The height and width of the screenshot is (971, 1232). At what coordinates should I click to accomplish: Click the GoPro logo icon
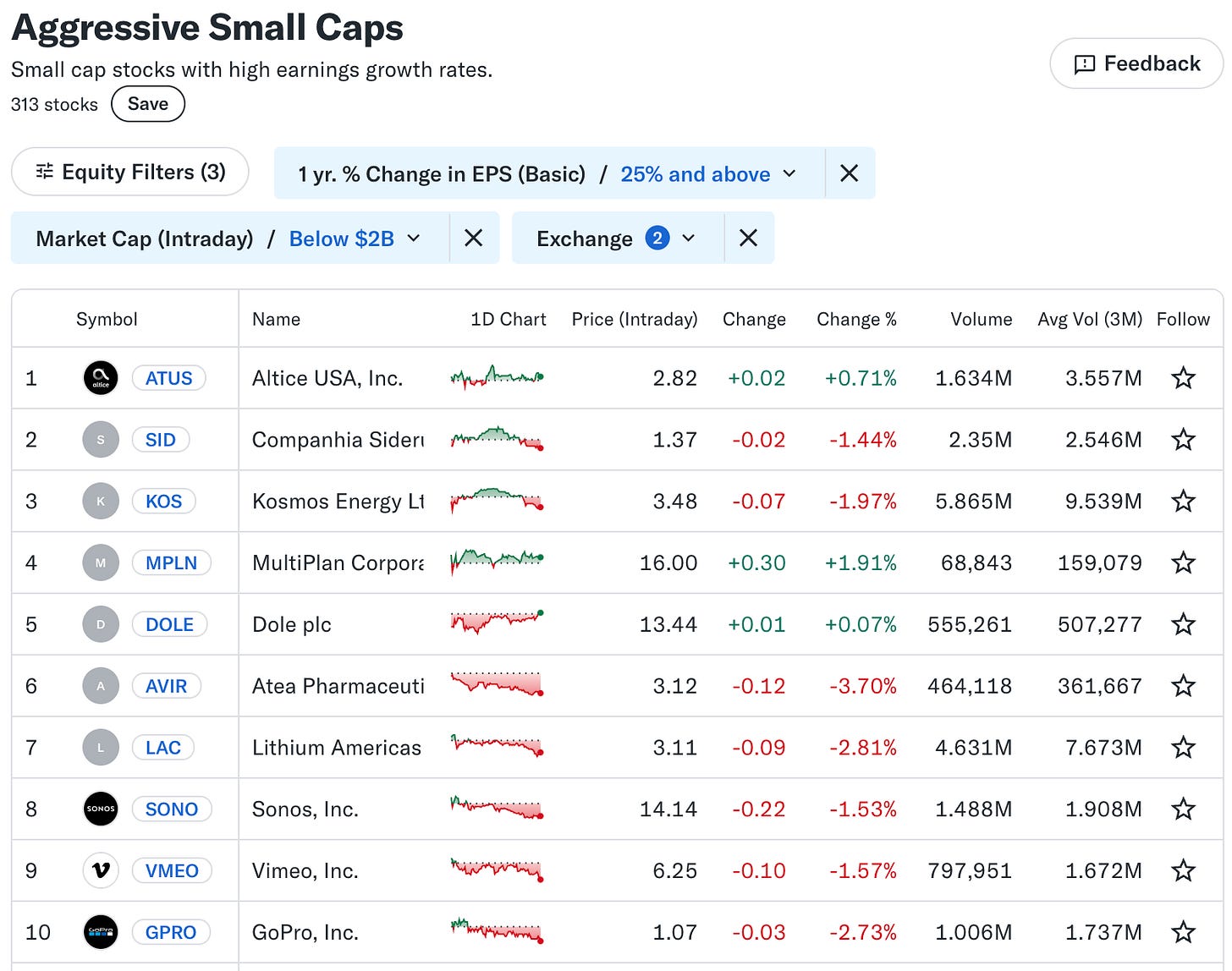tap(101, 932)
